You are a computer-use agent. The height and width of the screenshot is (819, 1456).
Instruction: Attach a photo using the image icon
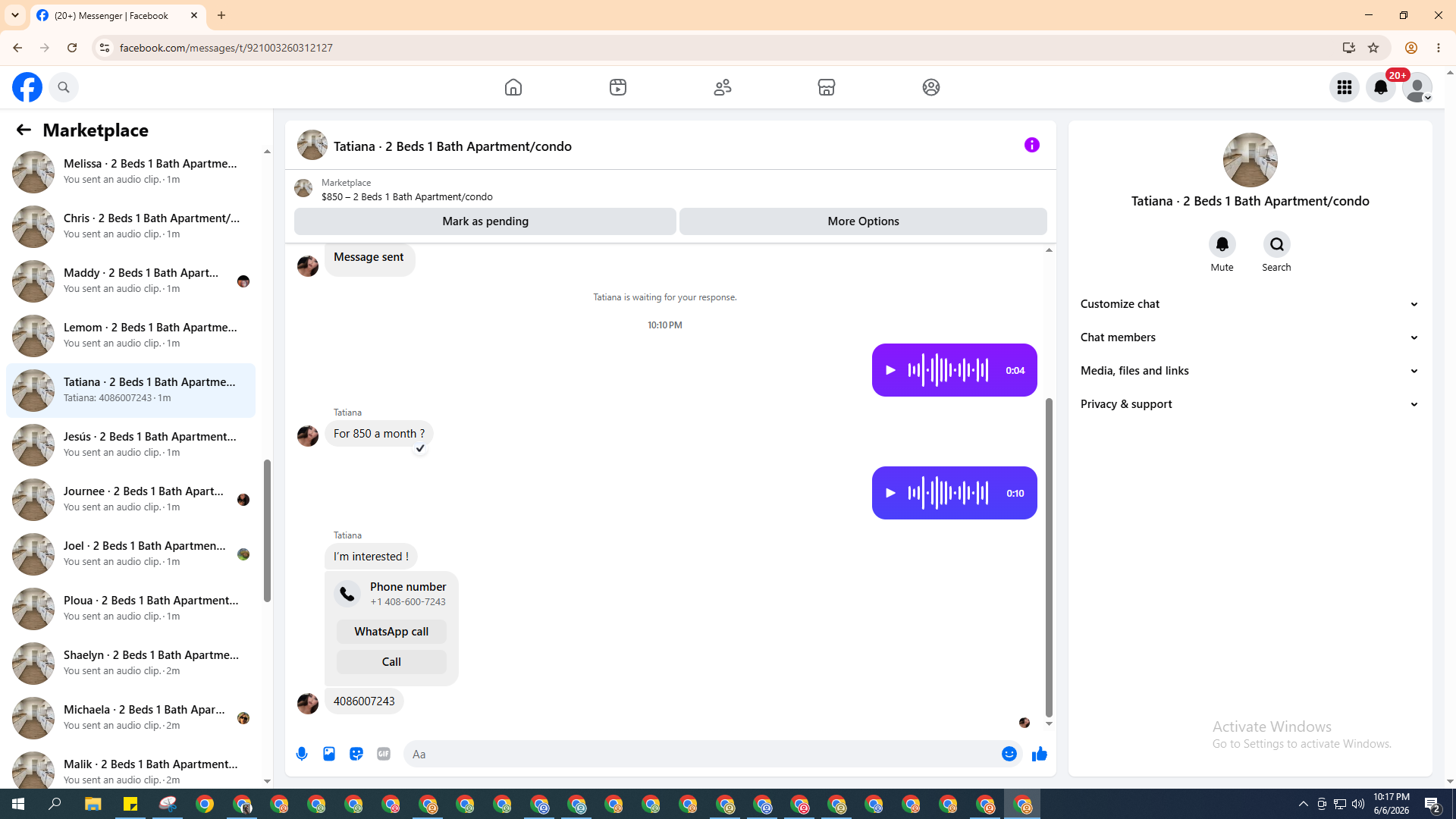click(x=329, y=754)
